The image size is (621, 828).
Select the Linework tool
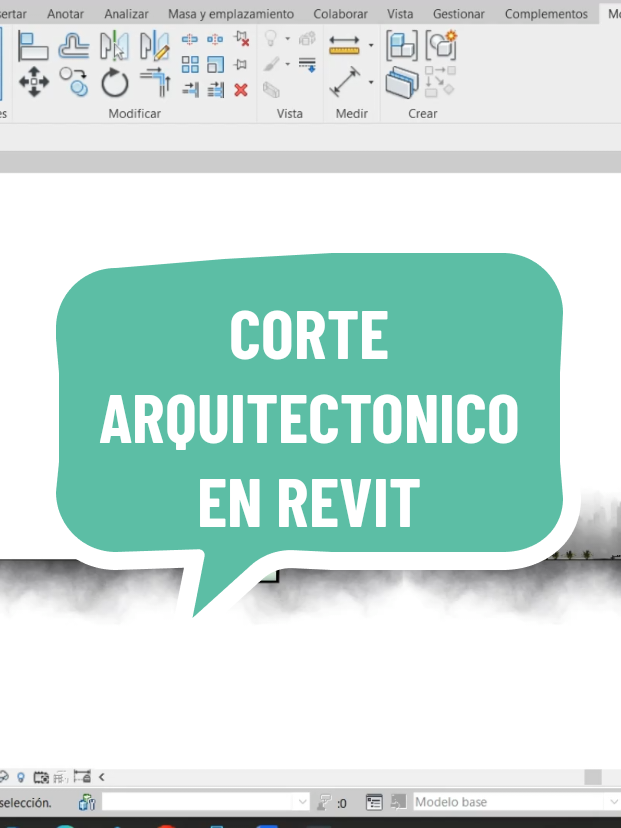pyautogui.click(x=307, y=64)
